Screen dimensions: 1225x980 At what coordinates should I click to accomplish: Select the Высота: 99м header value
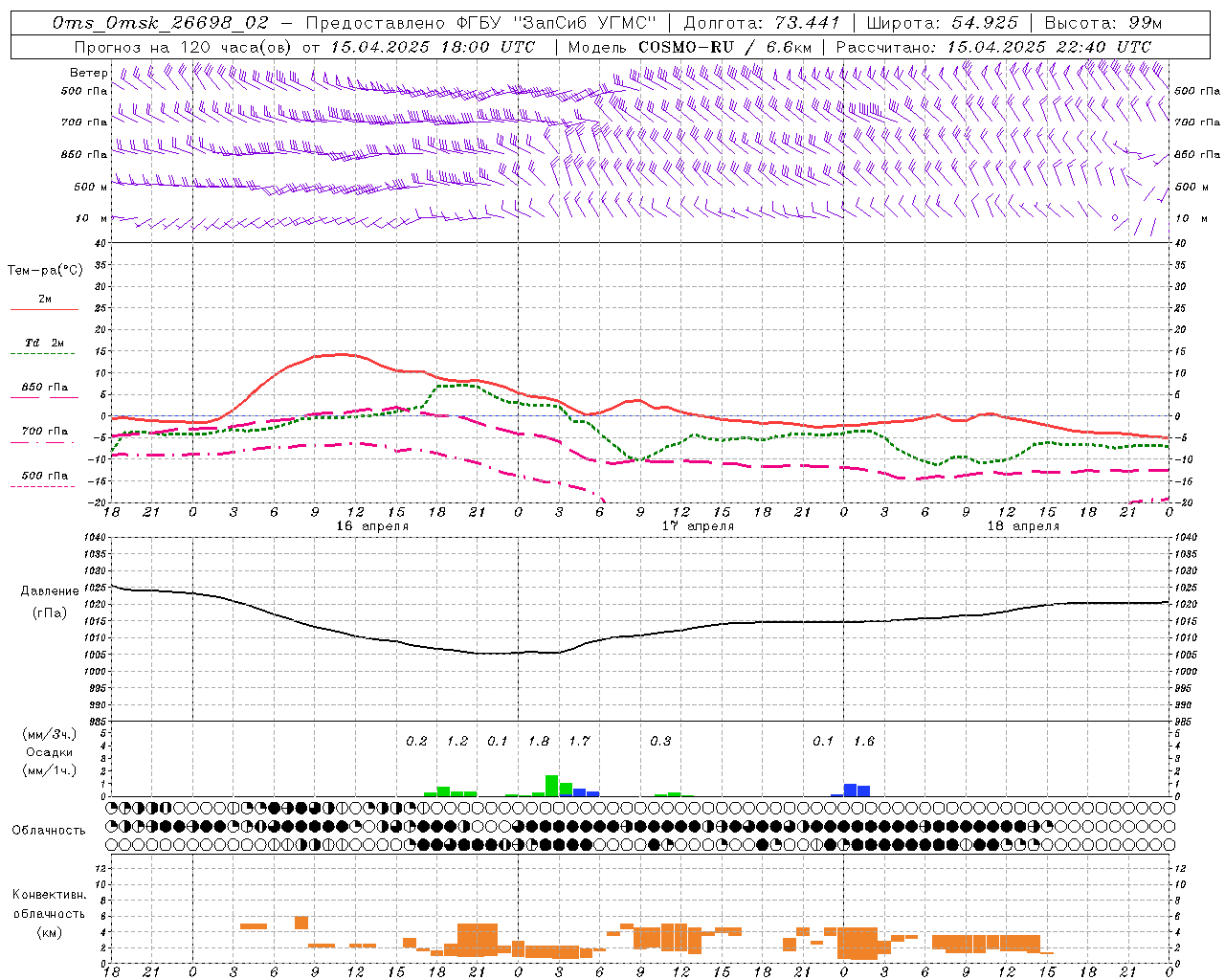[x=1102, y=23]
